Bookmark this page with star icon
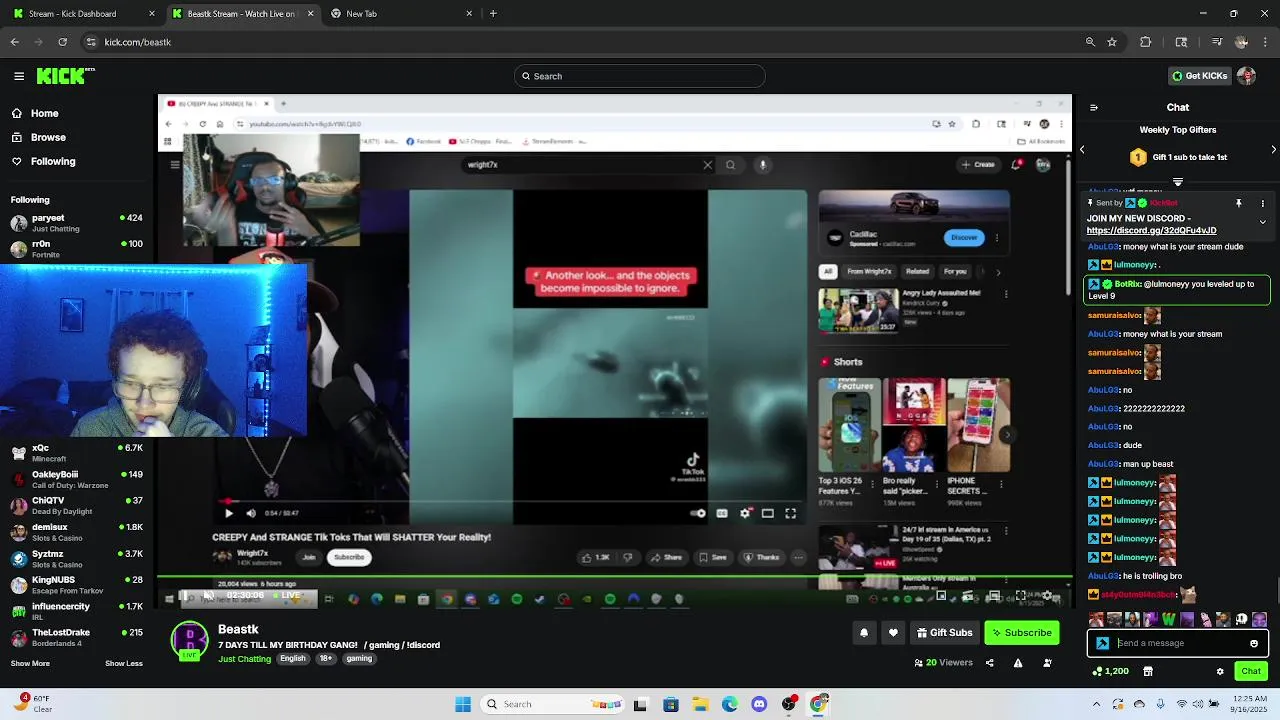Image resolution: width=1280 pixels, height=720 pixels. 1112,42
